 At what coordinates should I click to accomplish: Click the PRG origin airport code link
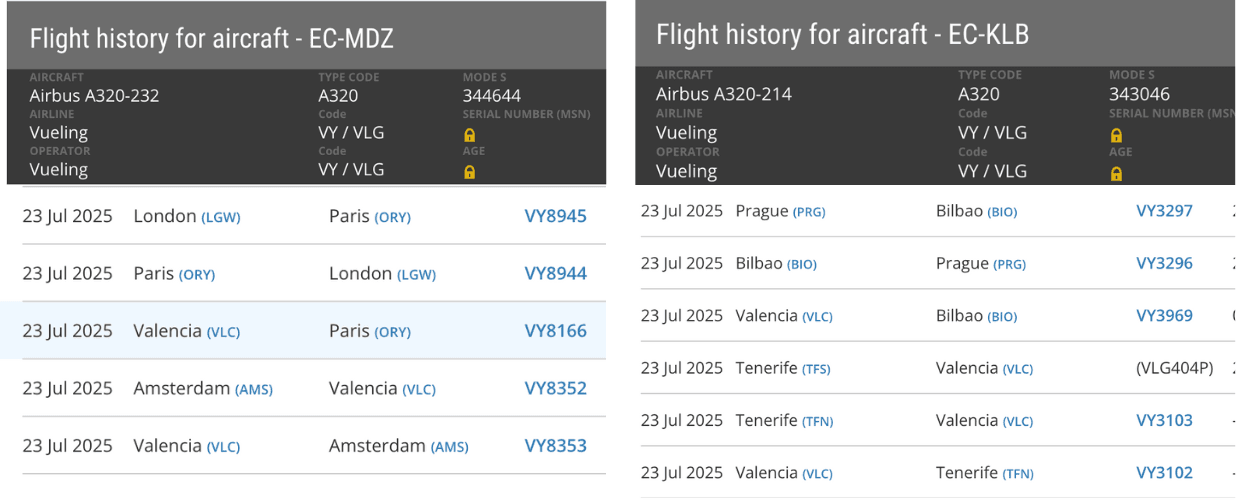[809, 212]
